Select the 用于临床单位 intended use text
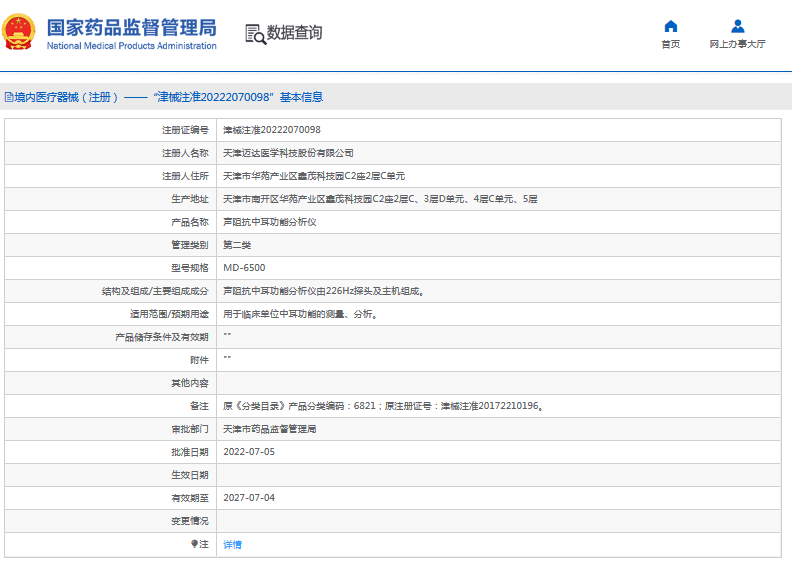 pyautogui.click(x=300, y=314)
